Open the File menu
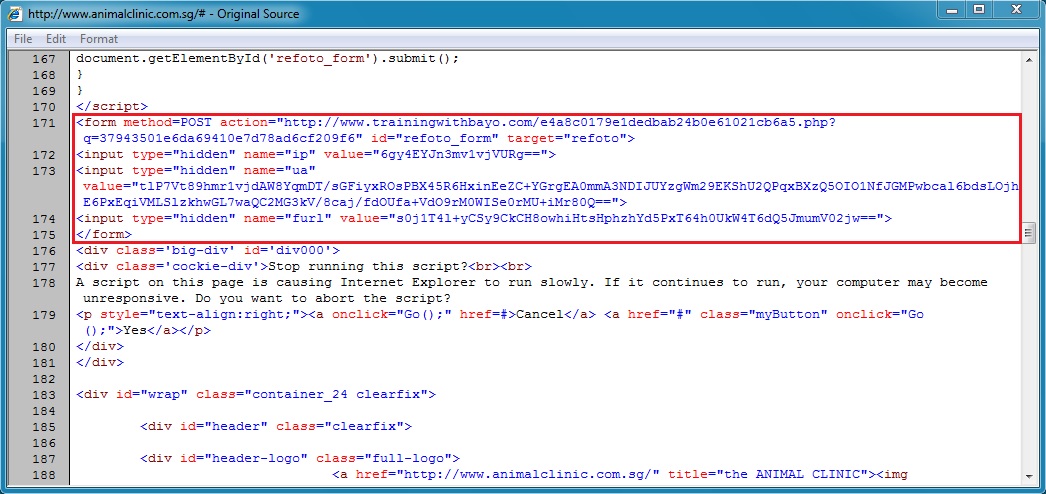 [x=23, y=39]
